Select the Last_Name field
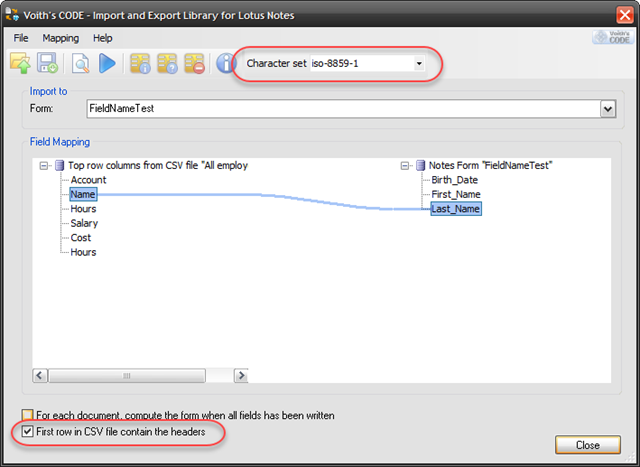Image resolution: width=640 pixels, height=467 pixels. (x=456, y=209)
